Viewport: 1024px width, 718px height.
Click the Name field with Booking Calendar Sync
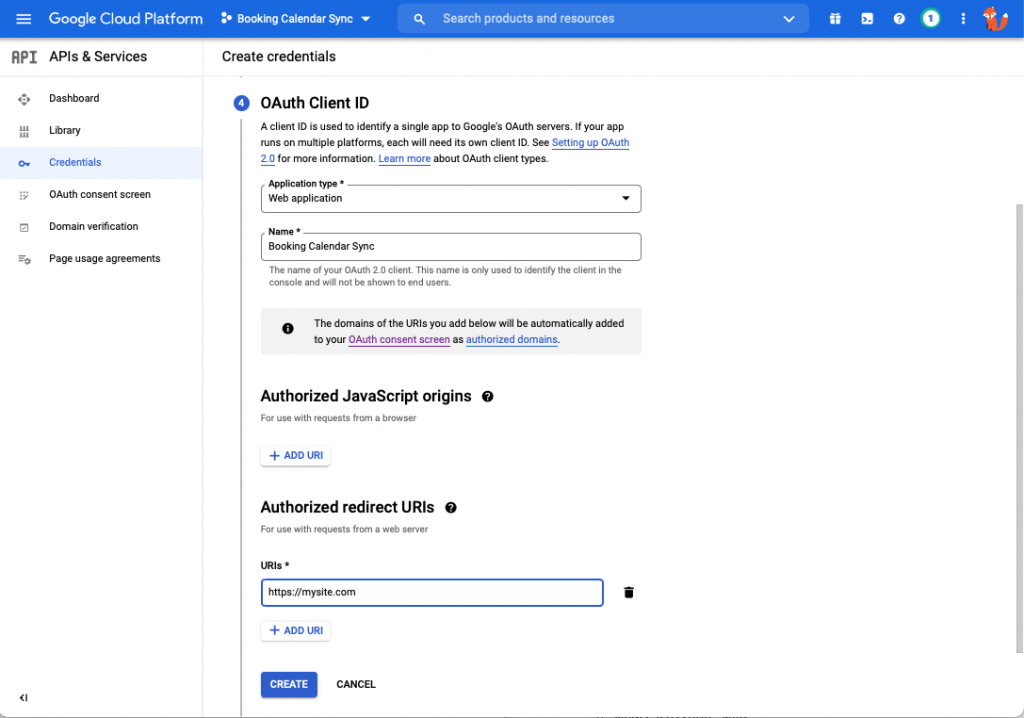pos(451,246)
